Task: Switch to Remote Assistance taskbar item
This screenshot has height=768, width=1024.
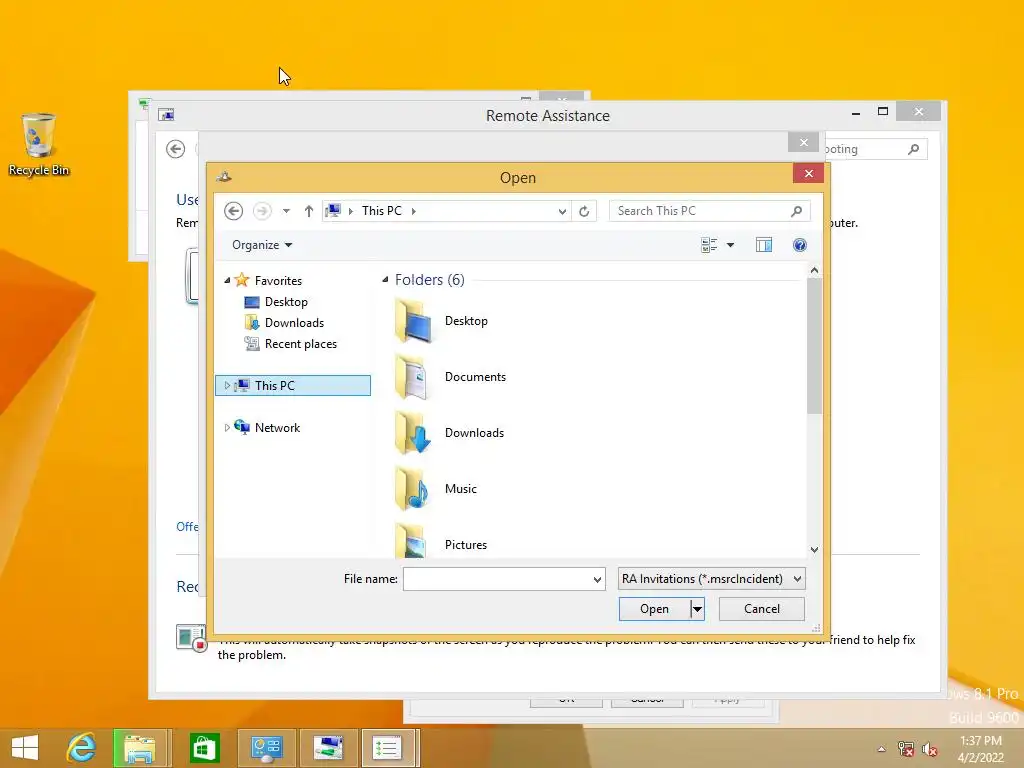Action: [x=328, y=748]
